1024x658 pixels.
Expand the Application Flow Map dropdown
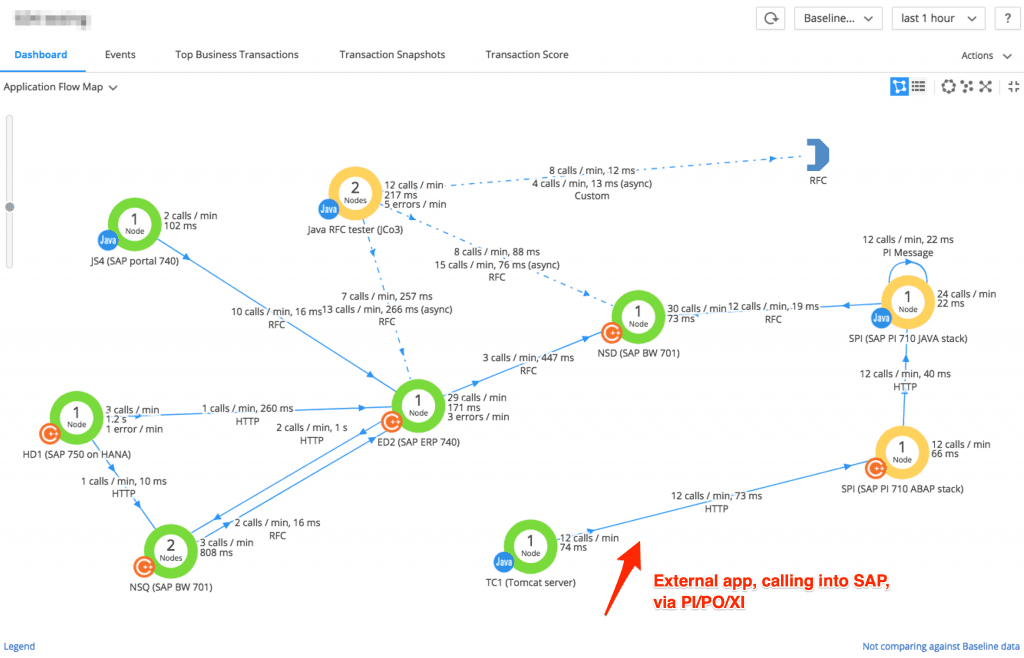click(61, 87)
